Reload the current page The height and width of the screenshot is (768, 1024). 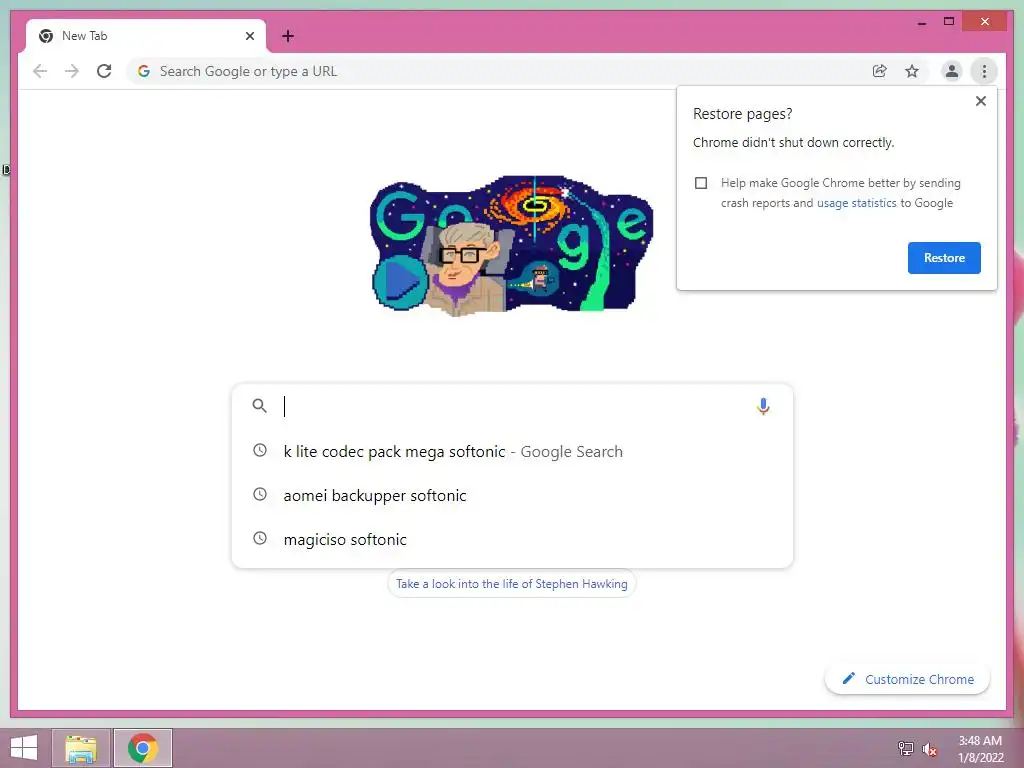(x=104, y=71)
